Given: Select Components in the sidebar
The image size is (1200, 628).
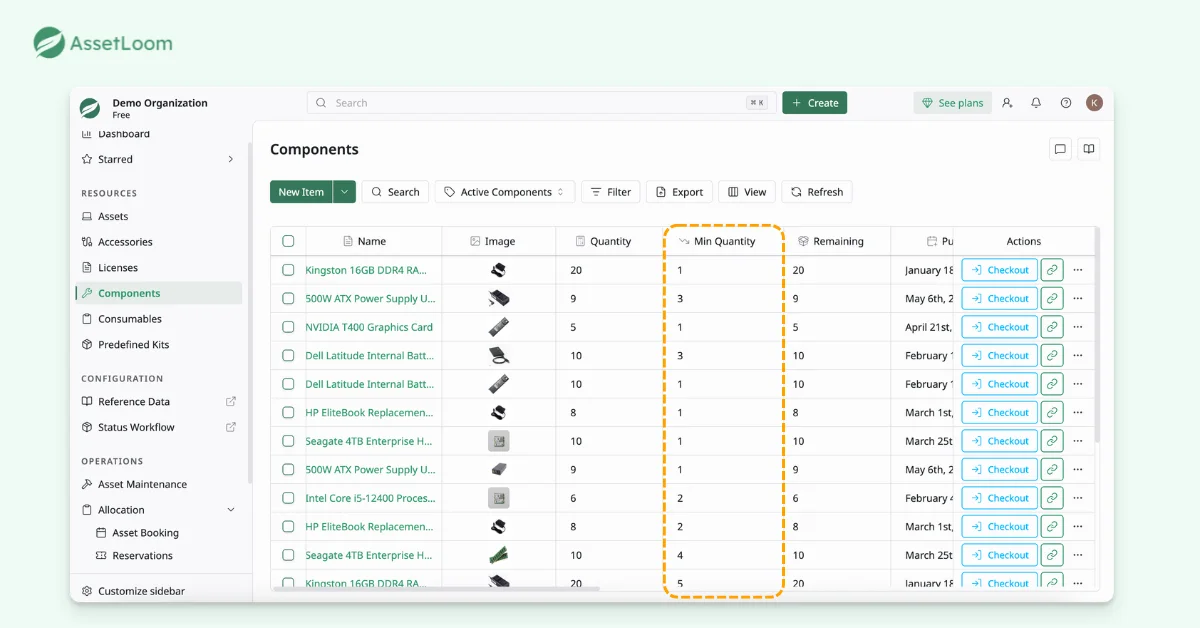Looking at the screenshot, I should (x=158, y=293).
